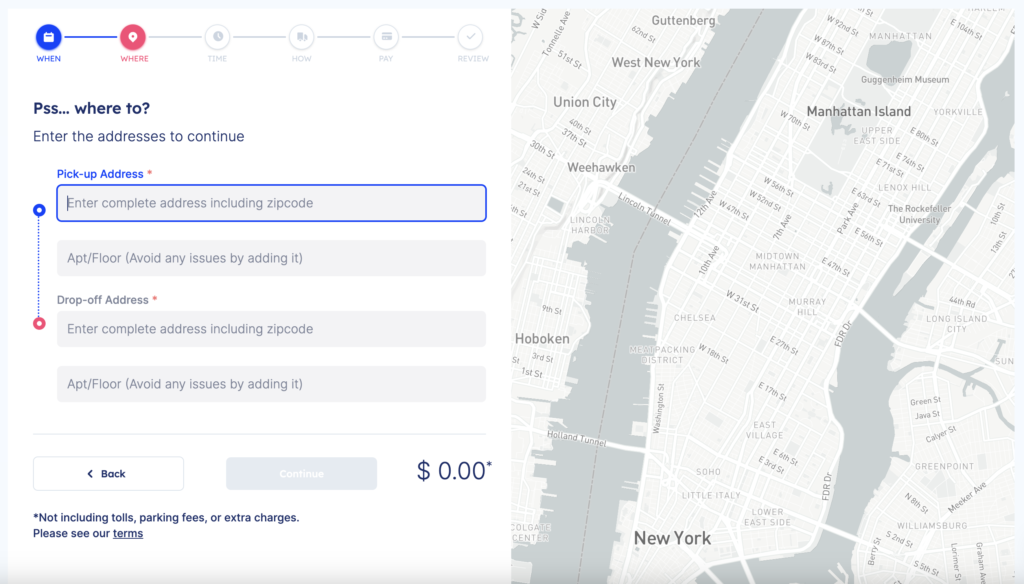Click the WHEN calendar step icon
The image size is (1024, 584).
(48, 37)
